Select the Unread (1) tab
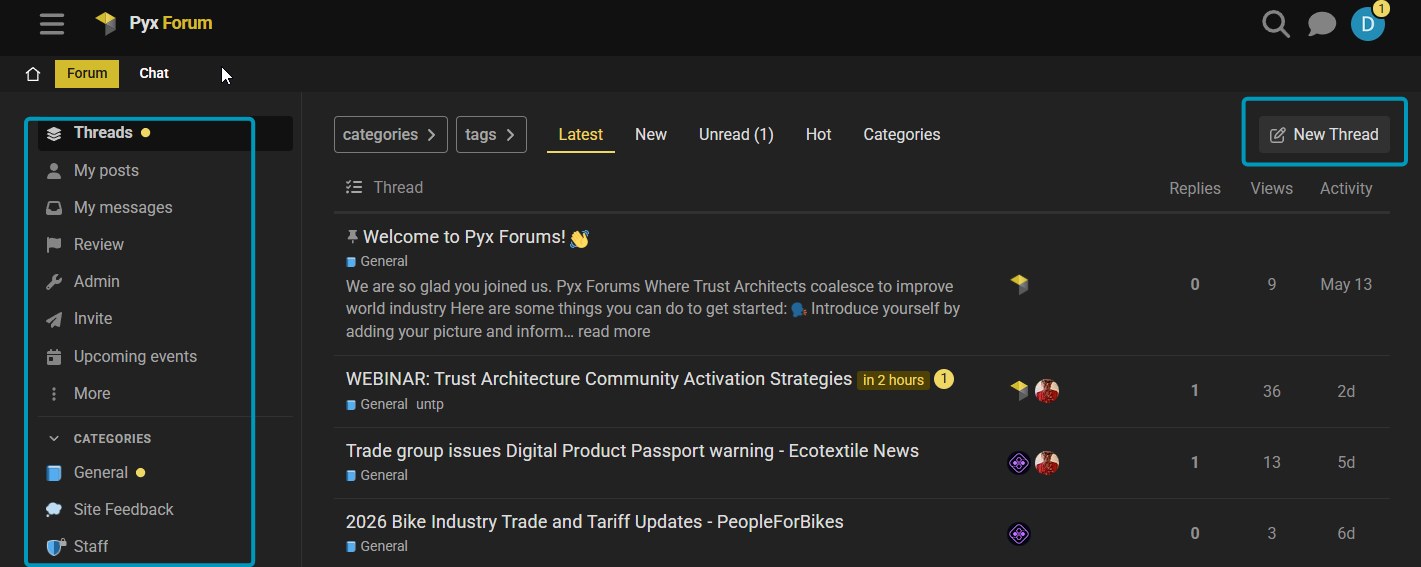The image size is (1421, 567). 736,134
